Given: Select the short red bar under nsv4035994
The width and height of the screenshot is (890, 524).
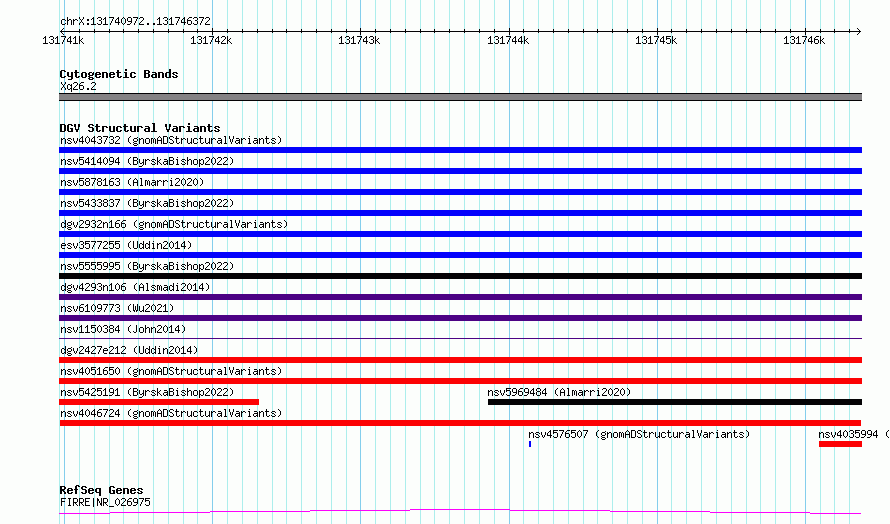Looking at the screenshot, I should point(841,444).
